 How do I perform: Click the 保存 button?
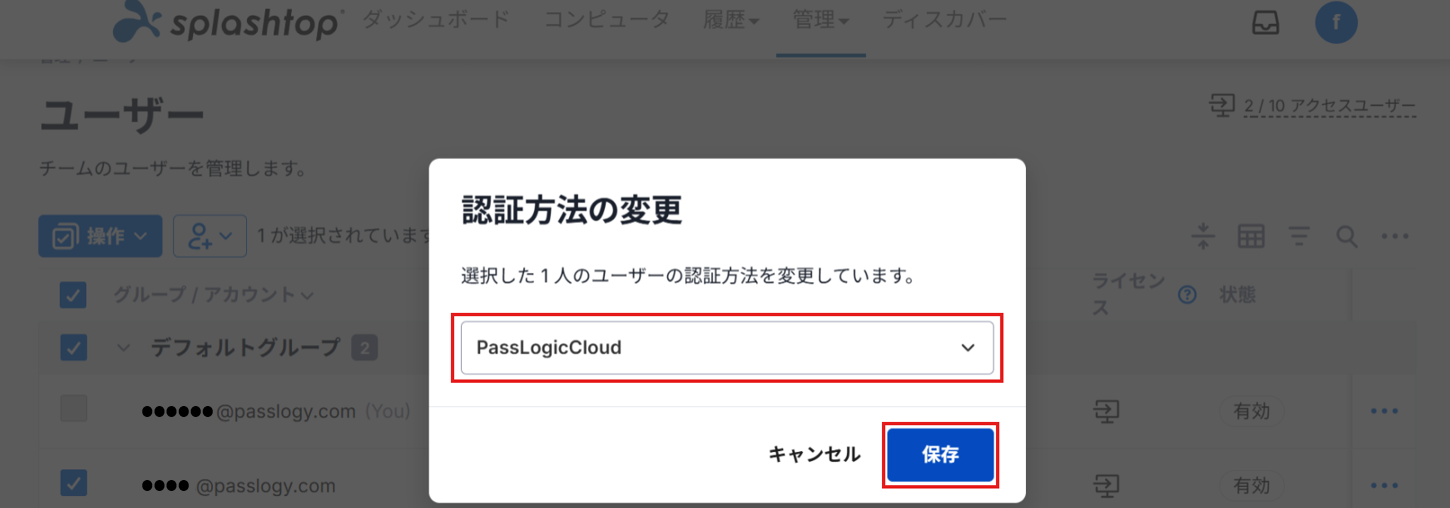point(940,455)
